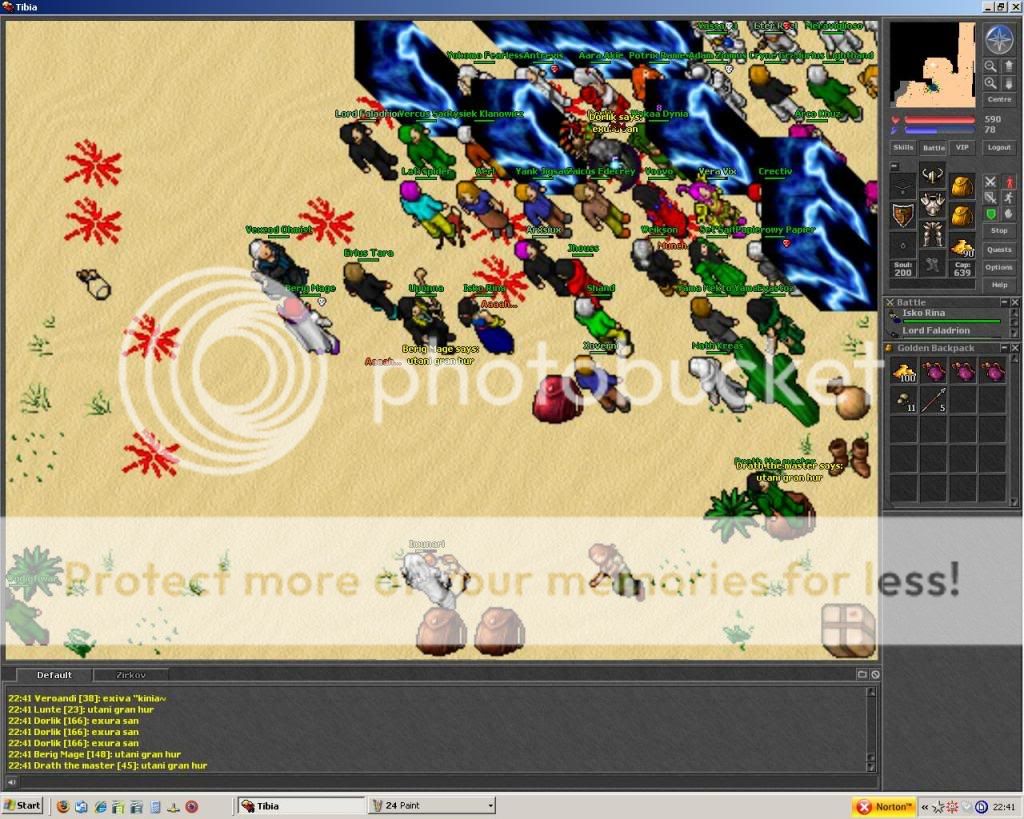Minimize the Golden Backpack panel

(x=1004, y=348)
